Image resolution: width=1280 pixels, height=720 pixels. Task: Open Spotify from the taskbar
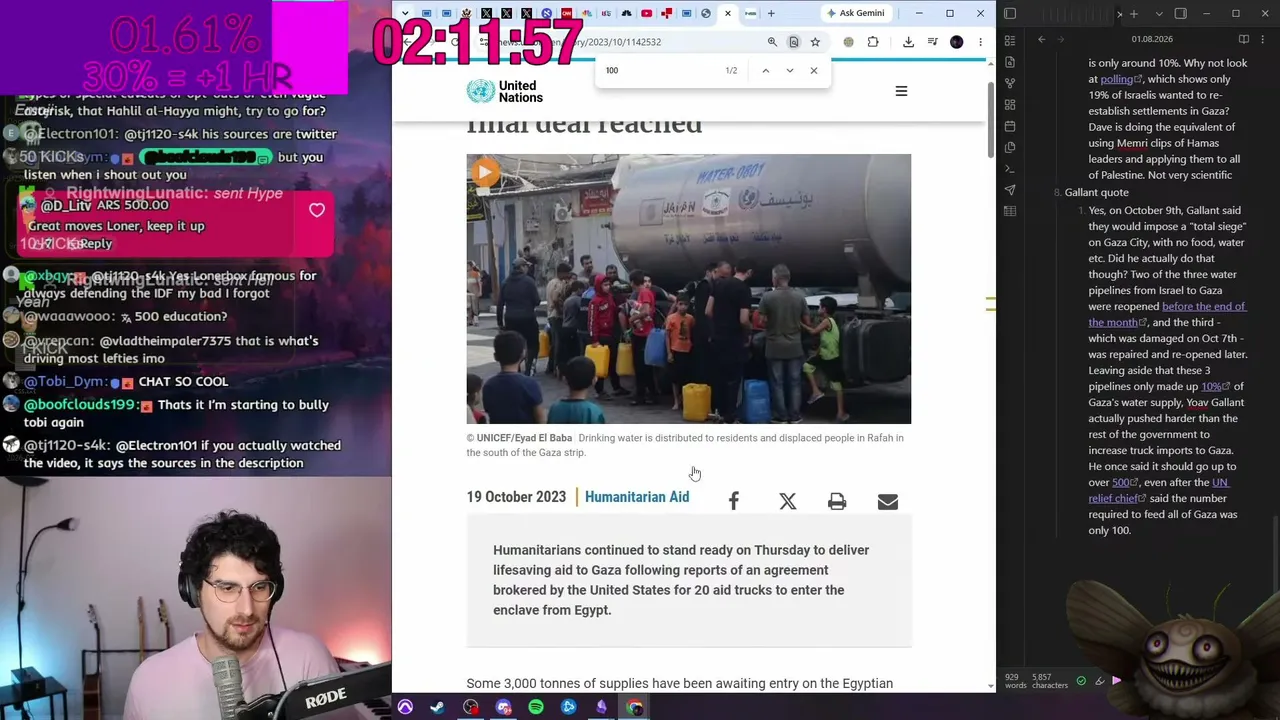pyautogui.click(x=536, y=707)
